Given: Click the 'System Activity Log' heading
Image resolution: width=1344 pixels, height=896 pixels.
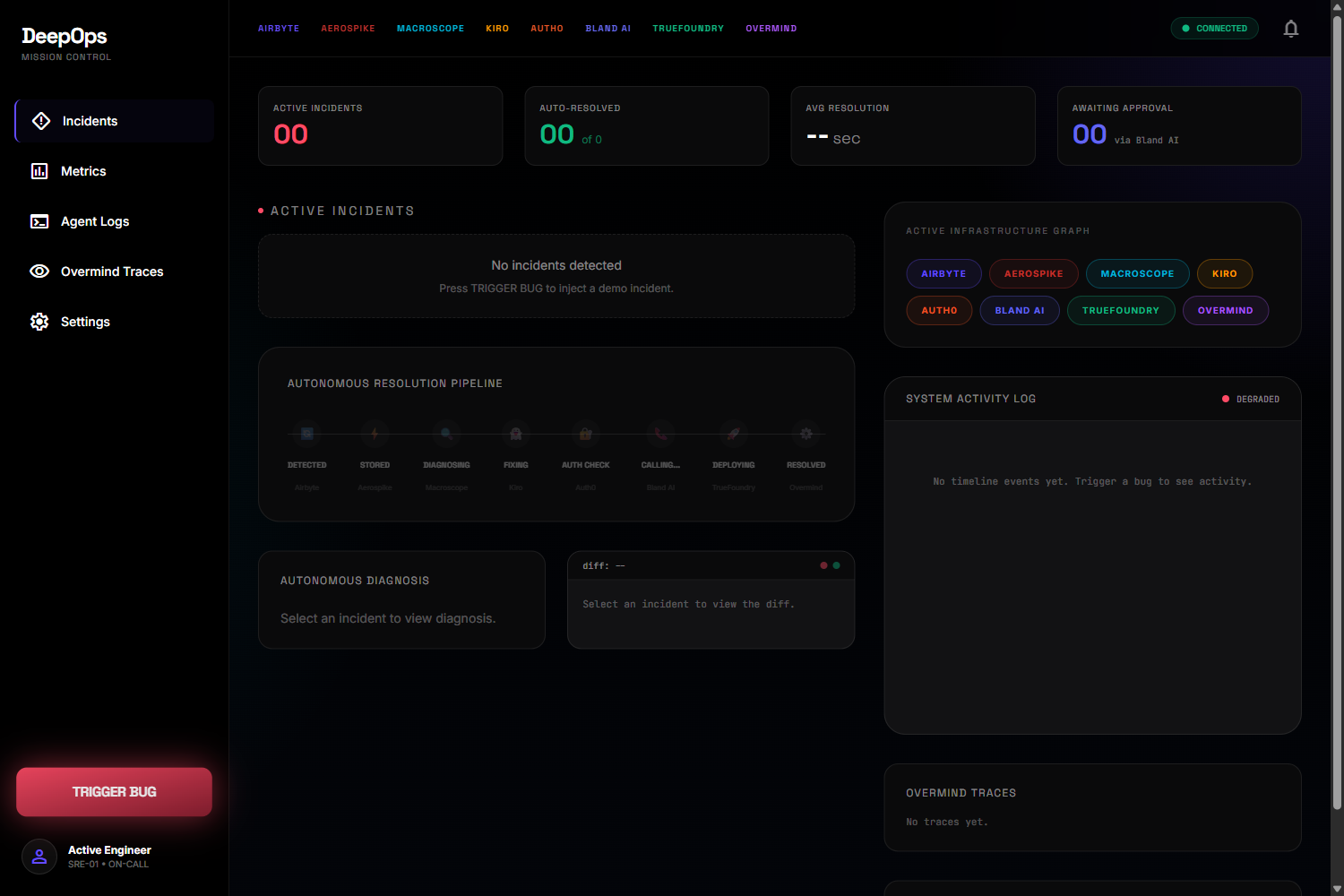Looking at the screenshot, I should point(971,399).
